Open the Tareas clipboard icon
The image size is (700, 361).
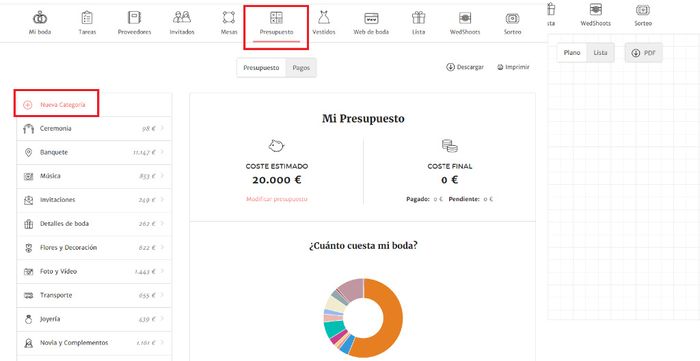pos(87,18)
